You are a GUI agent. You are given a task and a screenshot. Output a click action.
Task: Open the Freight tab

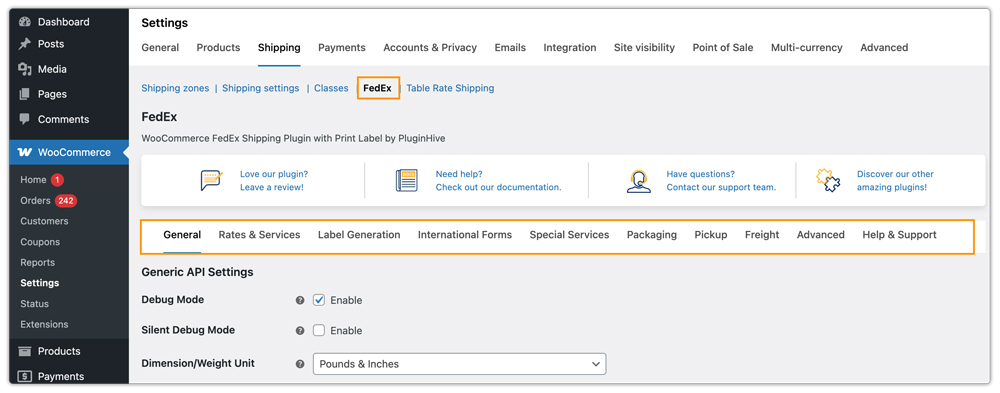tap(762, 235)
